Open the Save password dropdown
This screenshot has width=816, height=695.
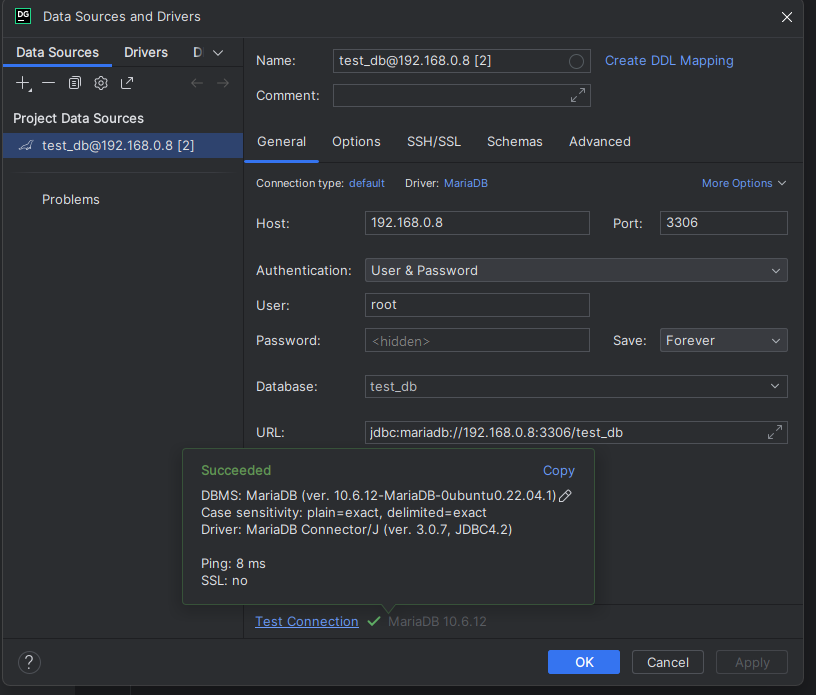point(723,340)
